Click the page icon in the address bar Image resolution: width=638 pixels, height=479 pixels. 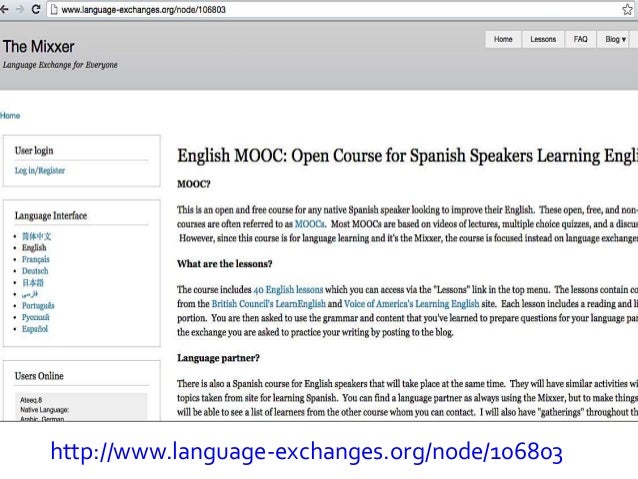pyautogui.click(x=54, y=10)
